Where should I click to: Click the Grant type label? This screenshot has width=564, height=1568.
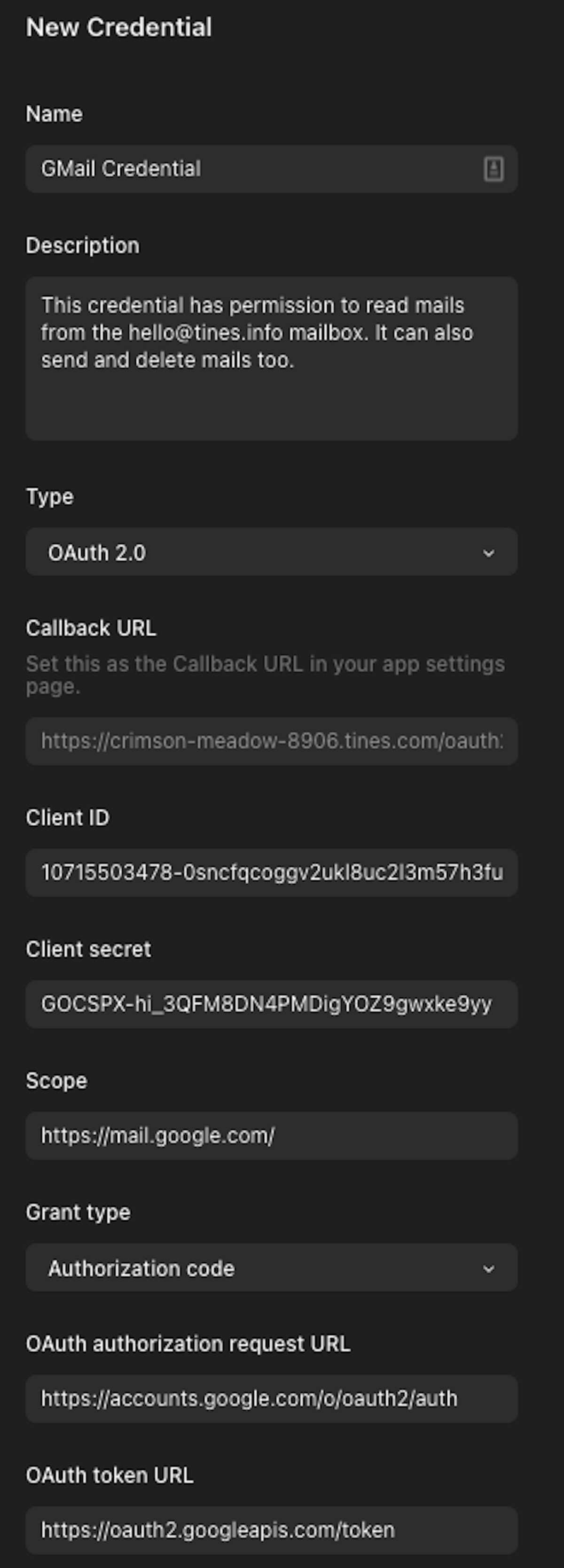point(78,1212)
